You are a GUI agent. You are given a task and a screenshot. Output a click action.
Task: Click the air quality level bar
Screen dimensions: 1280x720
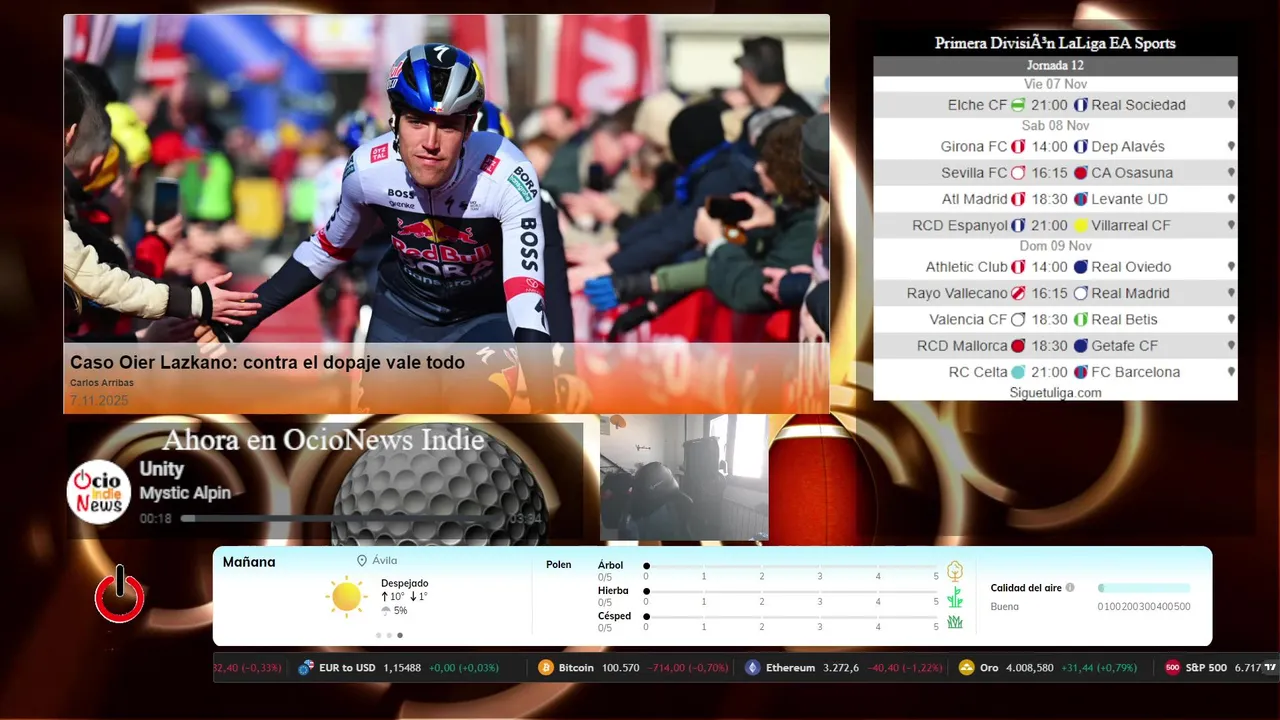(x=1144, y=588)
